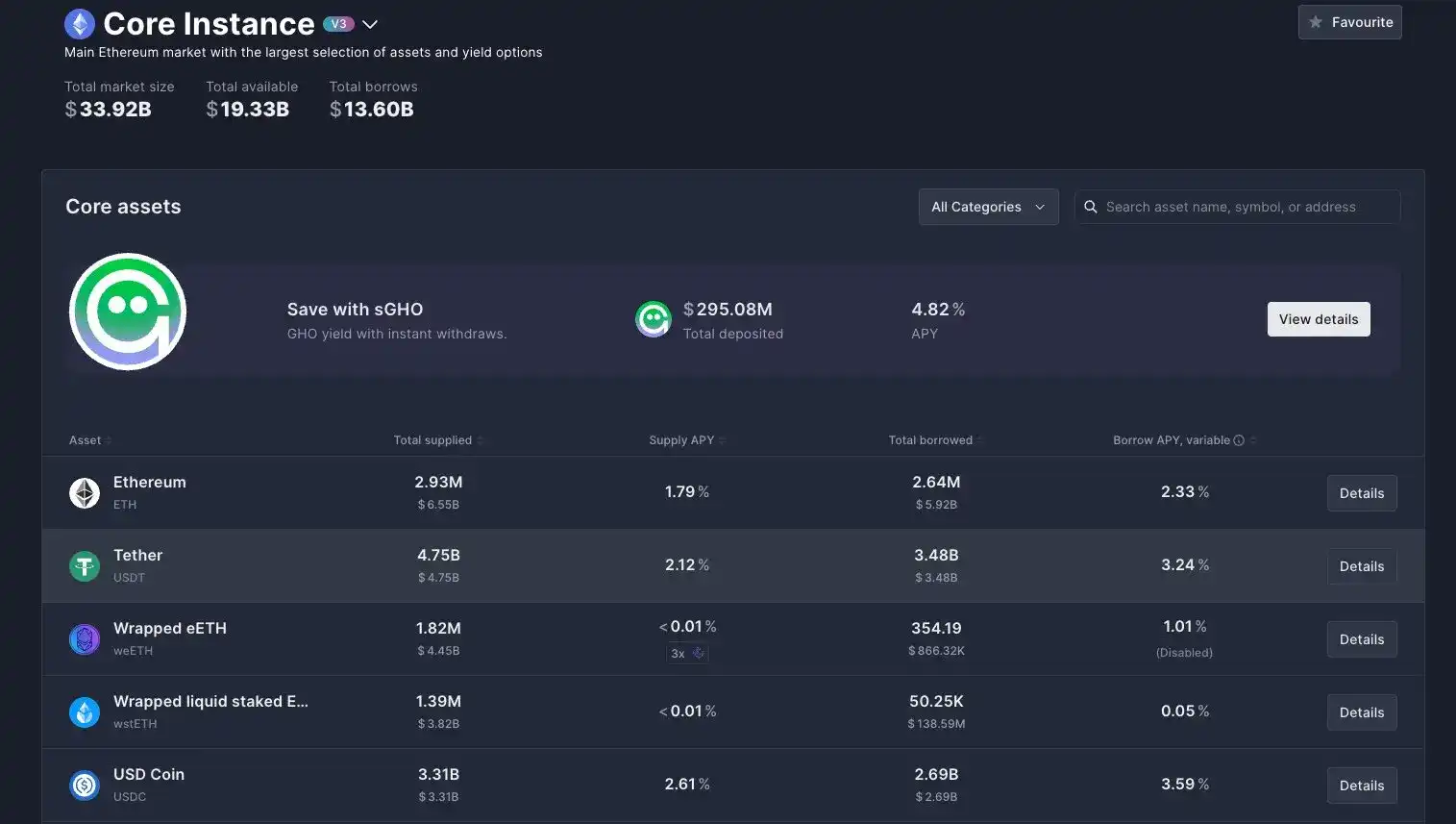Click the large sGHO logo in the banner
Image resolution: width=1456 pixels, height=824 pixels.
pyautogui.click(x=127, y=311)
